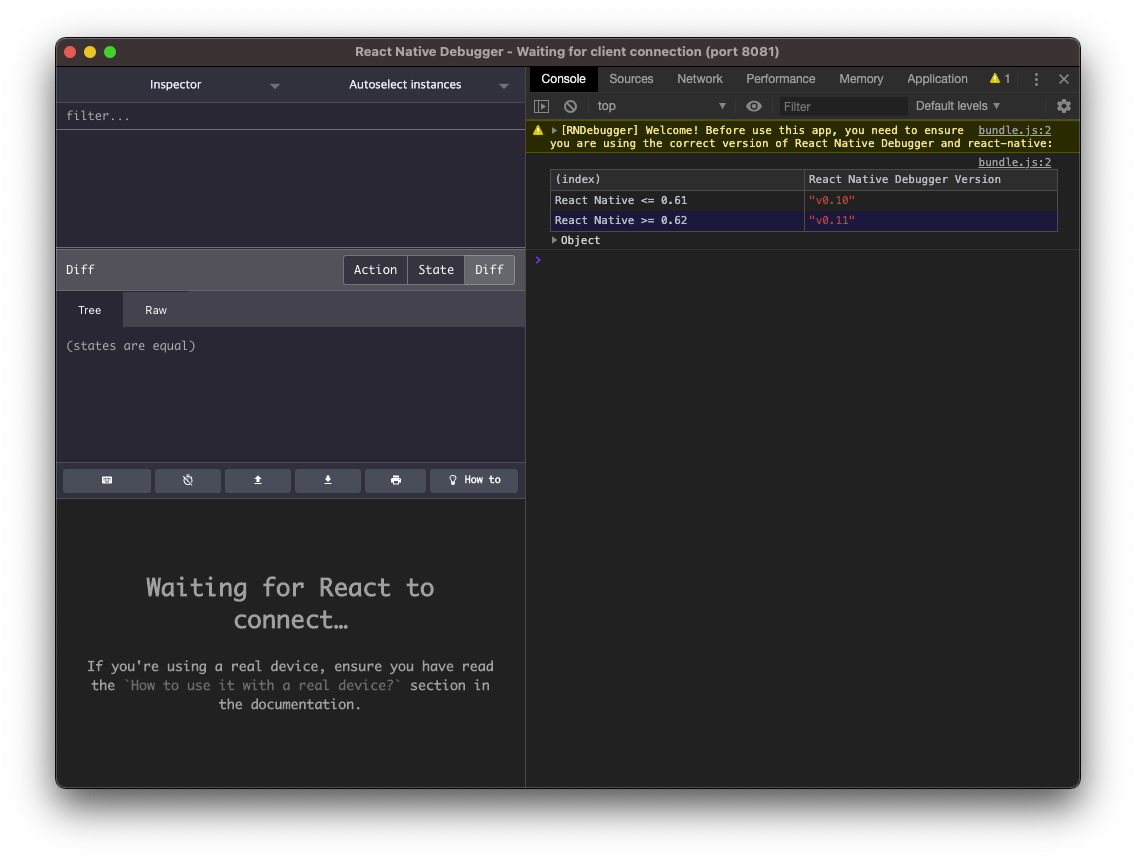1136x862 pixels.
Task: Open the How to help button
Action: tap(474, 480)
